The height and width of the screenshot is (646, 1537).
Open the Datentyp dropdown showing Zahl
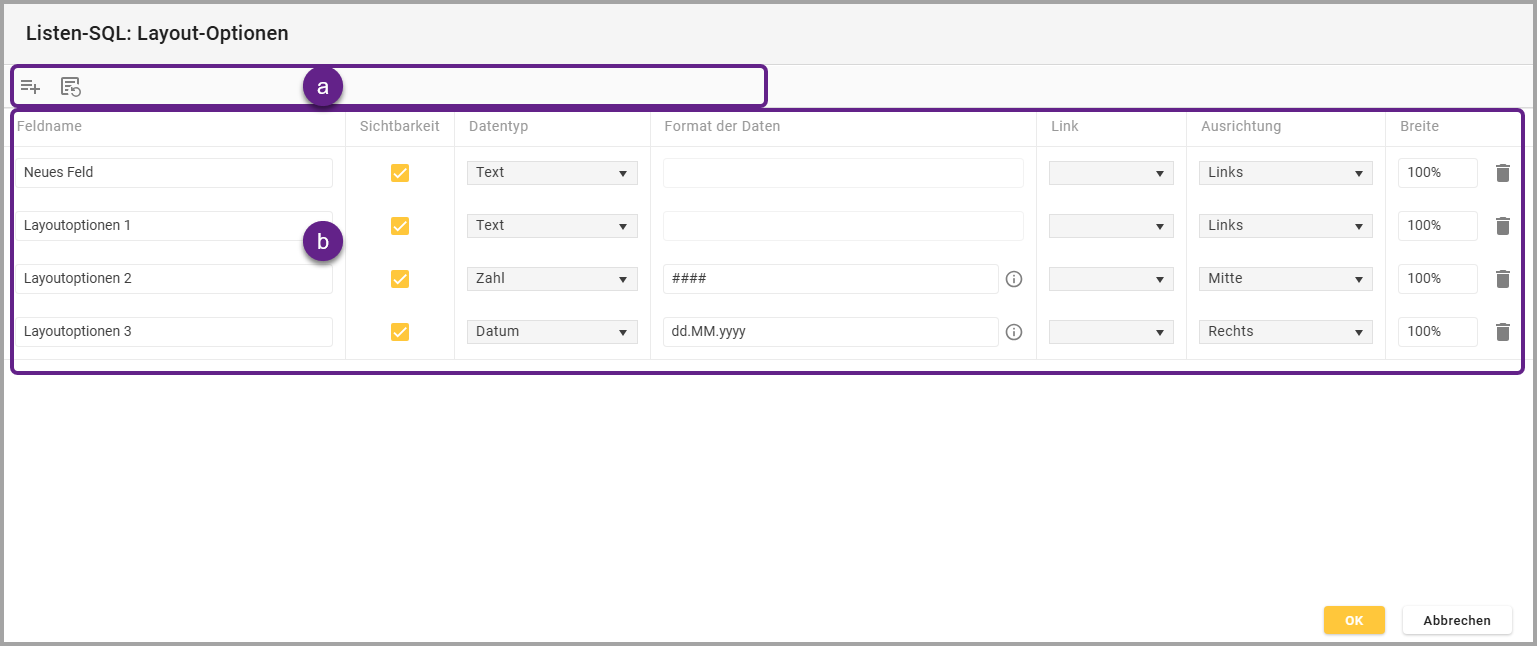552,279
